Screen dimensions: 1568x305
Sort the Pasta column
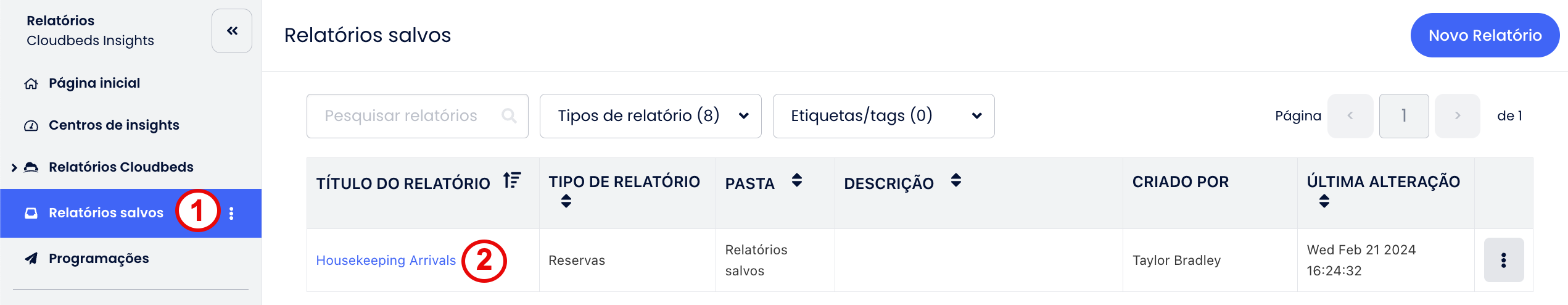(797, 180)
